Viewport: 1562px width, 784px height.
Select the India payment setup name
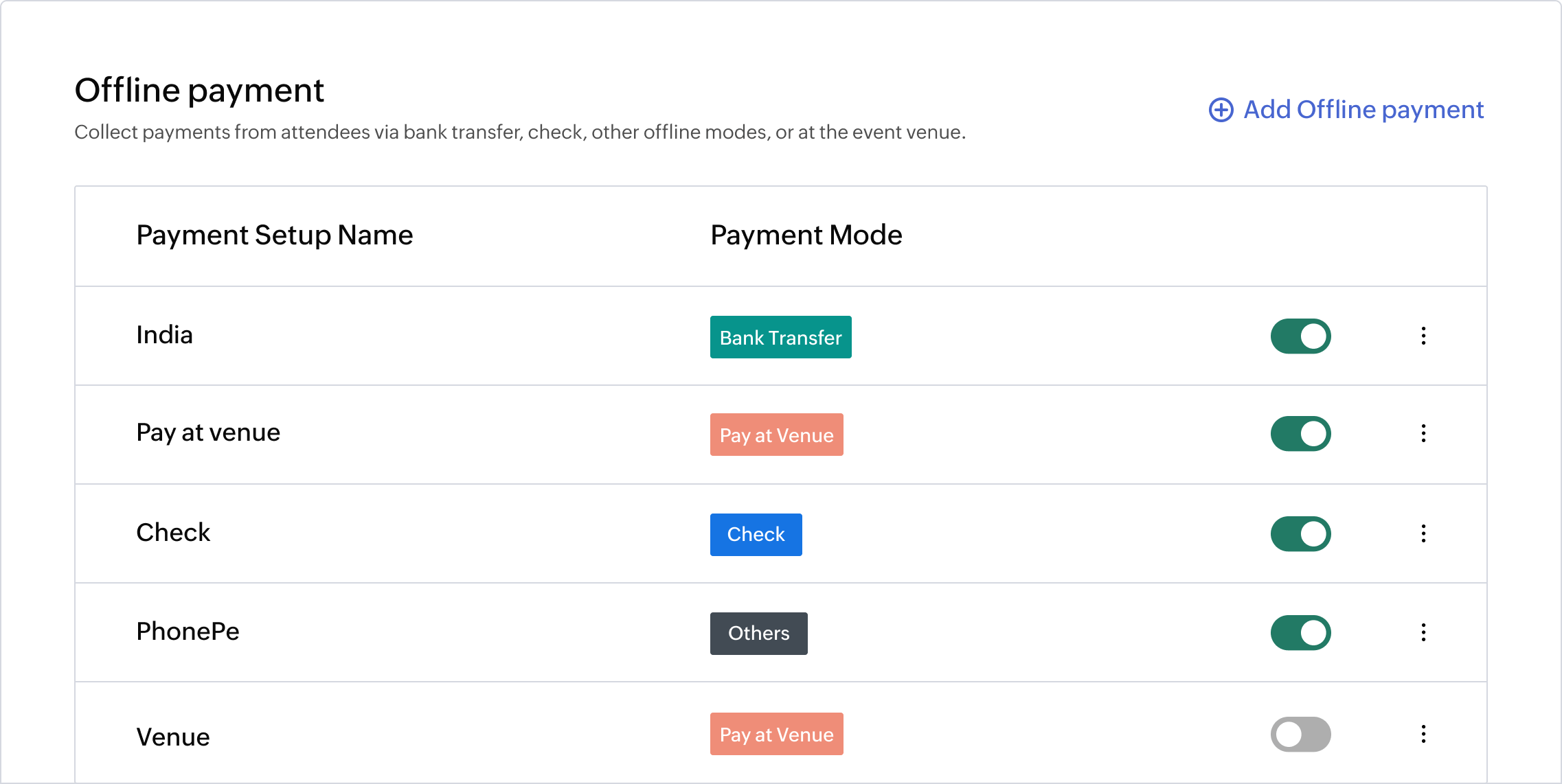(164, 335)
